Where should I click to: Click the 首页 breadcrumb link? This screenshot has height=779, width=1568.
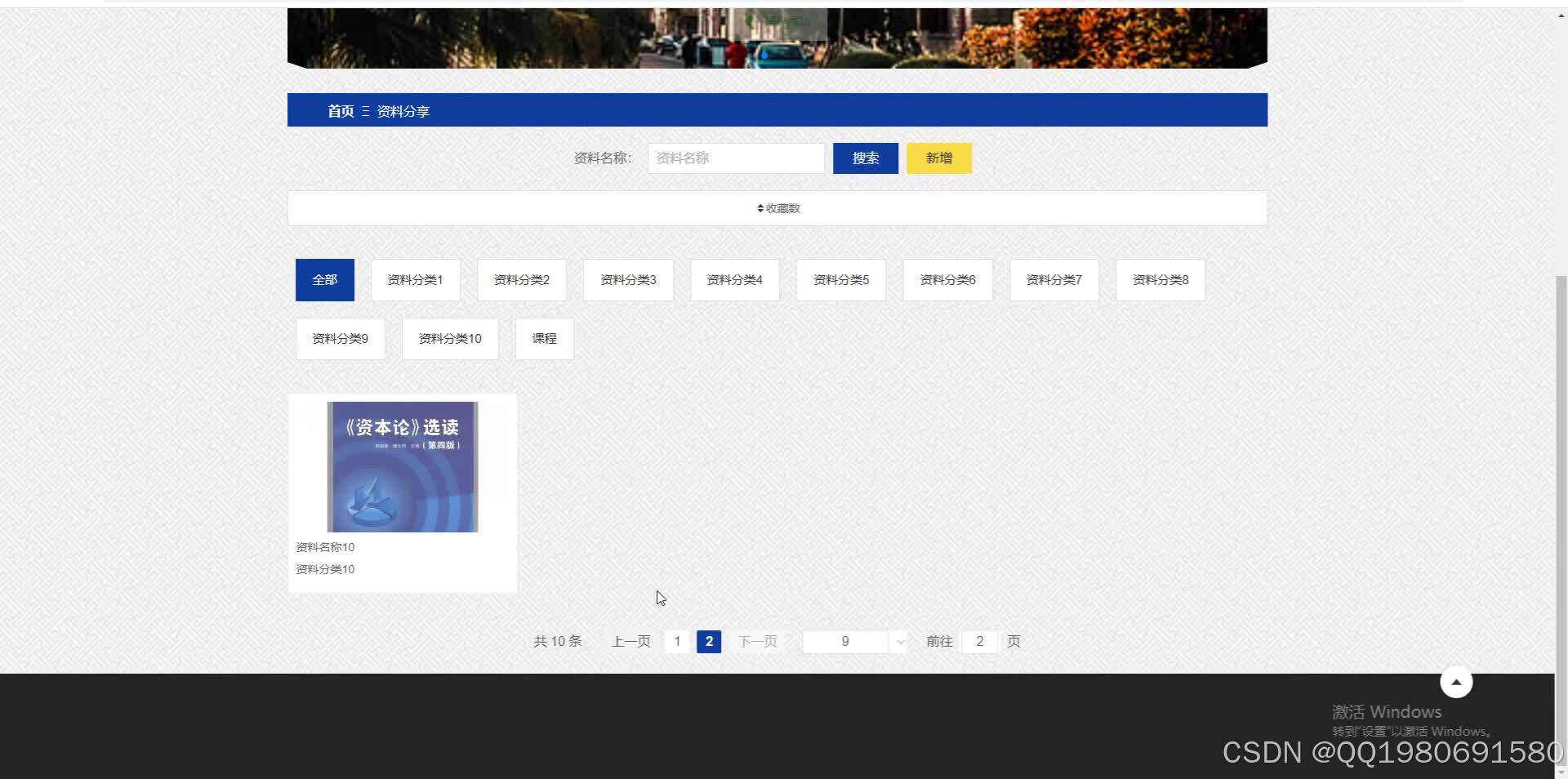coord(340,111)
